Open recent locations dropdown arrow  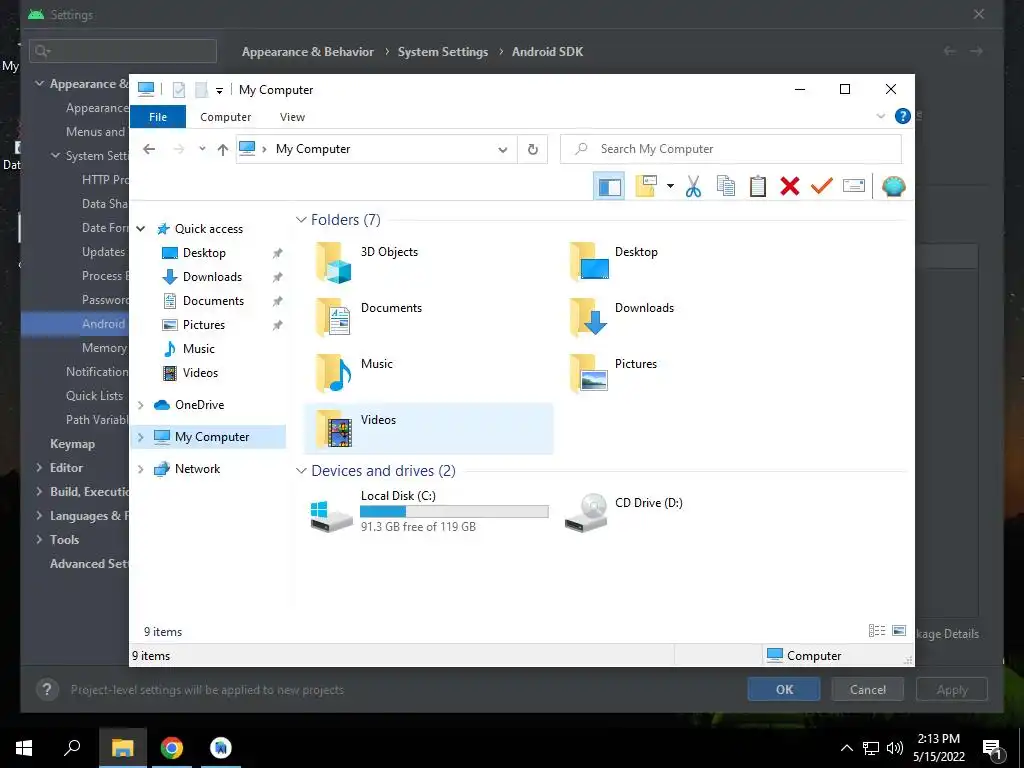[x=202, y=149]
